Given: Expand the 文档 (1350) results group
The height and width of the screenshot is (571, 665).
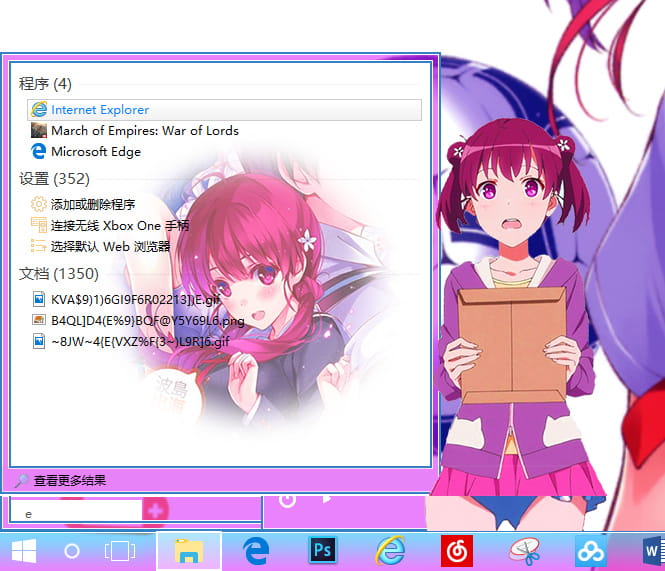Looking at the screenshot, I should point(59,273).
